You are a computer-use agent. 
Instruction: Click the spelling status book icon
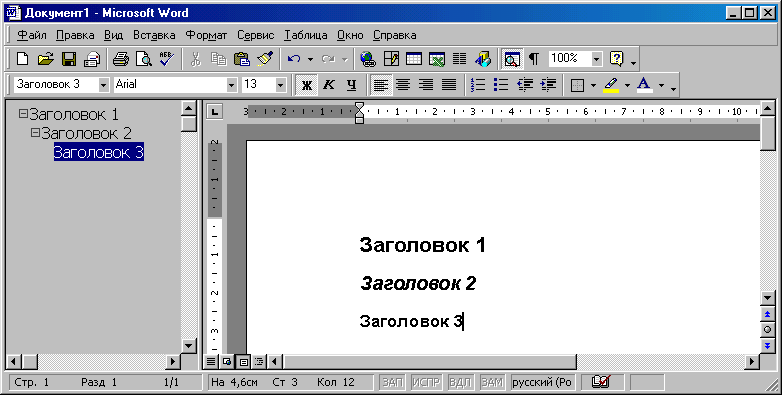click(x=601, y=382)
